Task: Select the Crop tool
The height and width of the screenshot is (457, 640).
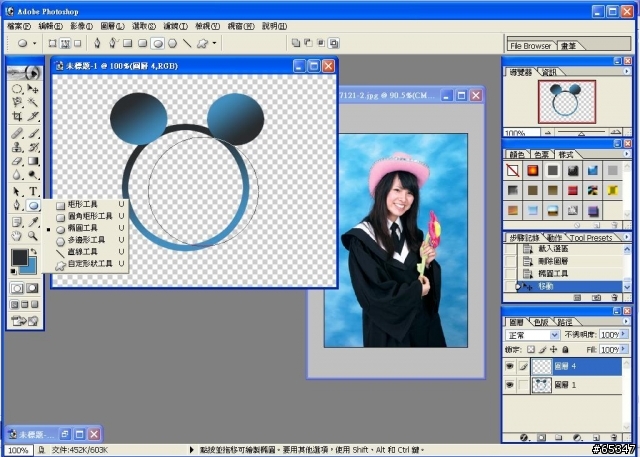Action: (17, 116)
